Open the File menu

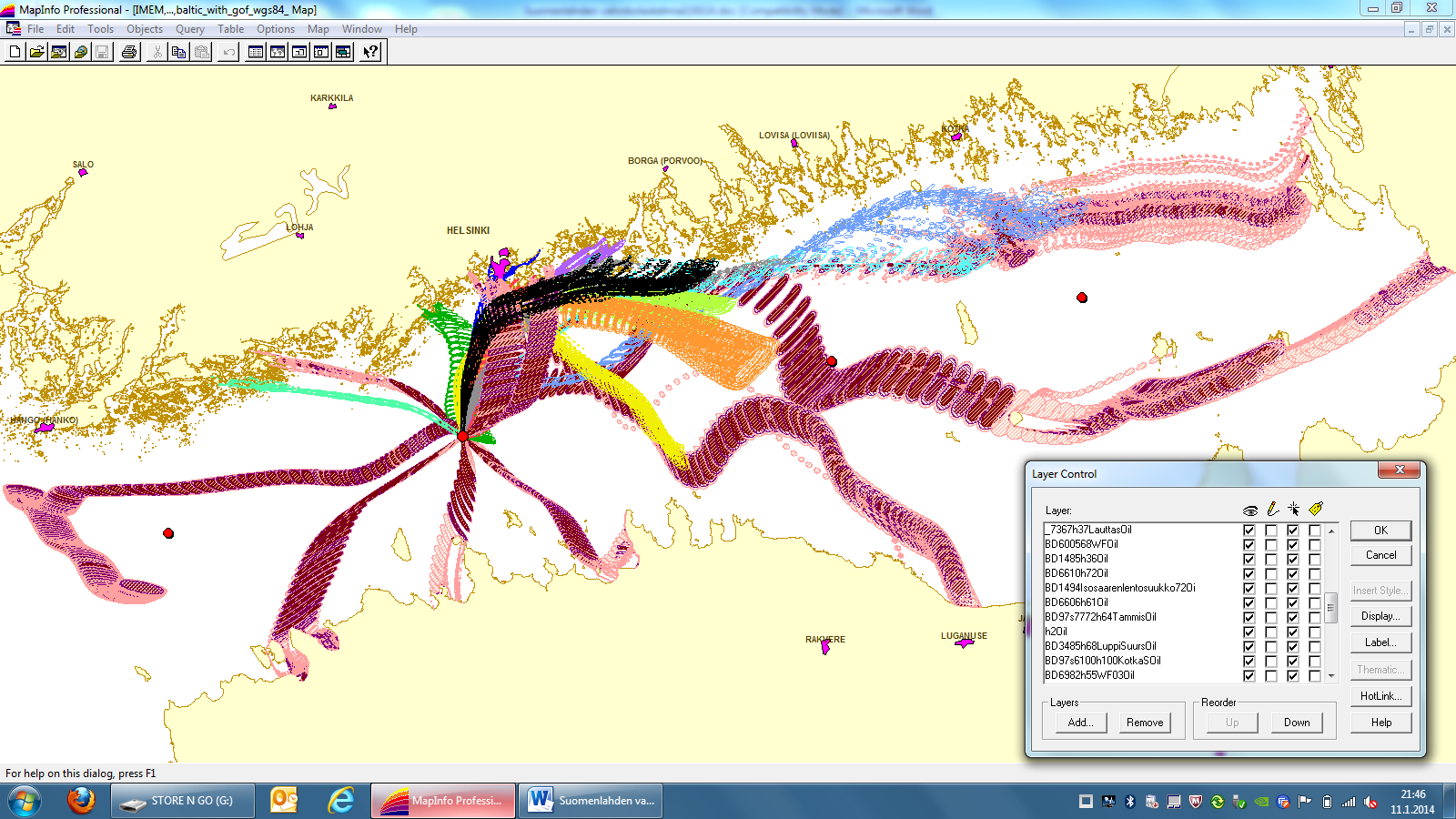[35, 29]
